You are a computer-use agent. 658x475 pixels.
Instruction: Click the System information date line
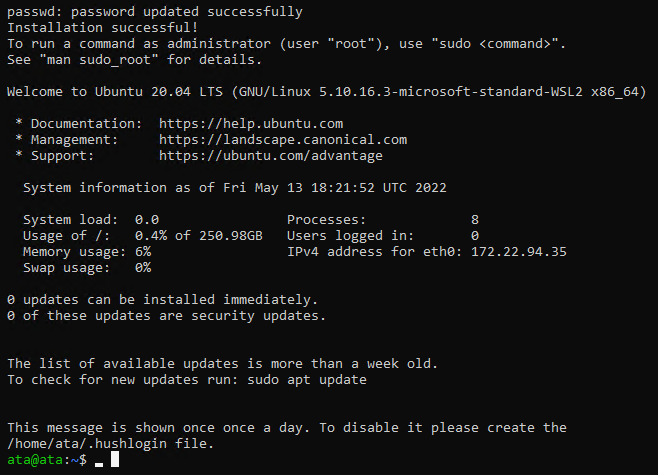click(x=235, y=188)
